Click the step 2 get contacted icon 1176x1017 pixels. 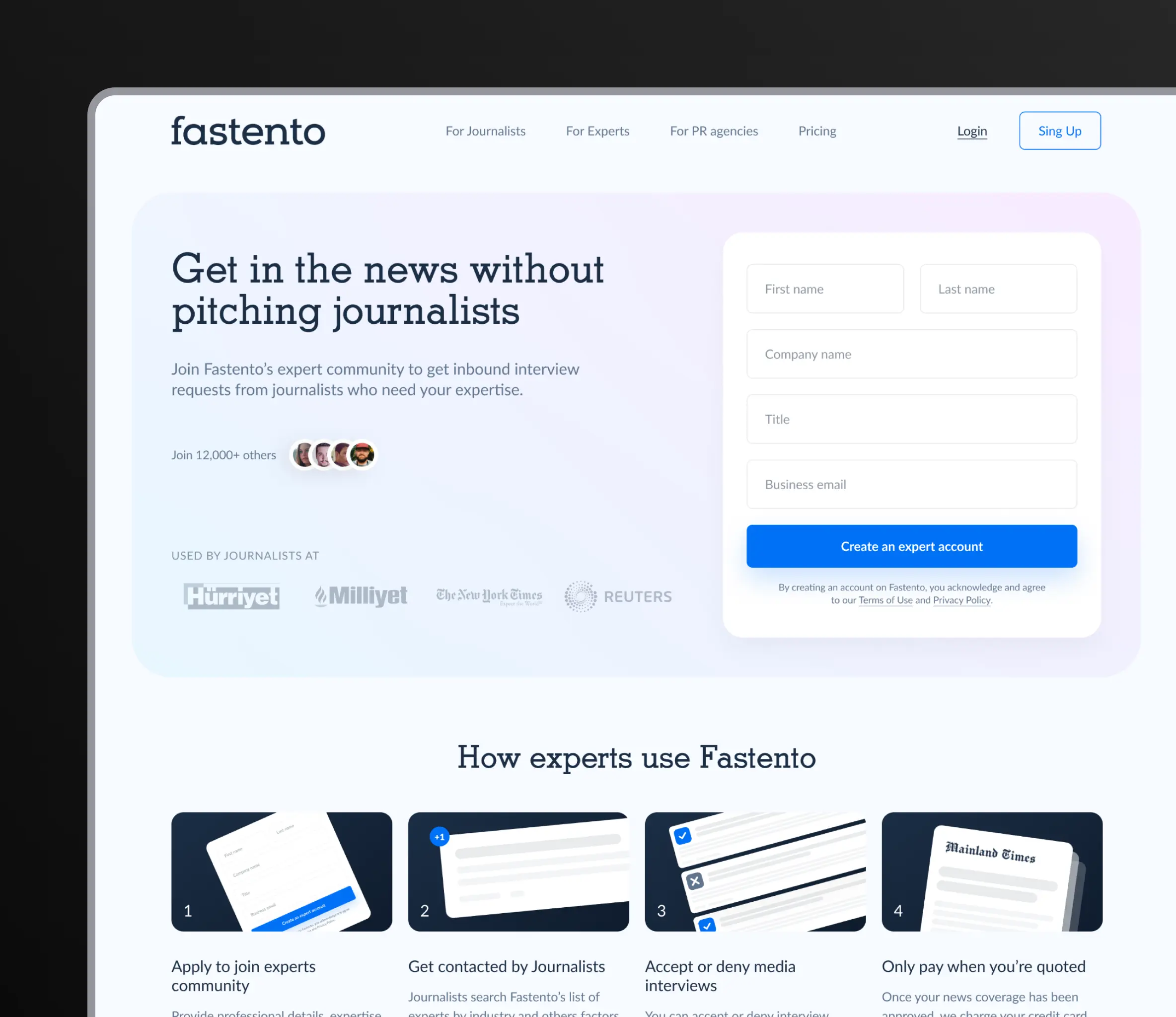[518, 872]
